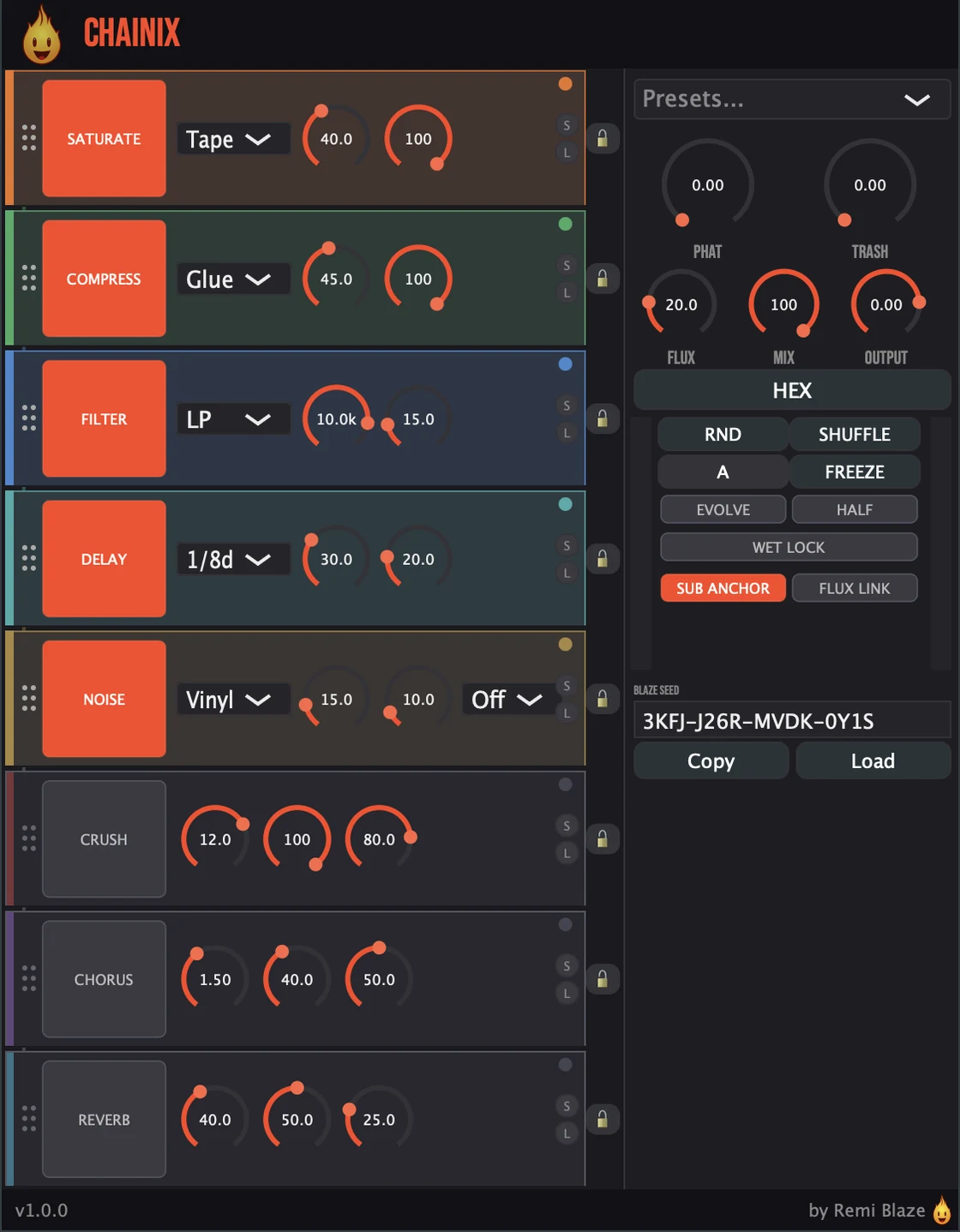The image size is (960, 1232).
Task: Enable the CHORUS module
Action: (x=104, y=979)
